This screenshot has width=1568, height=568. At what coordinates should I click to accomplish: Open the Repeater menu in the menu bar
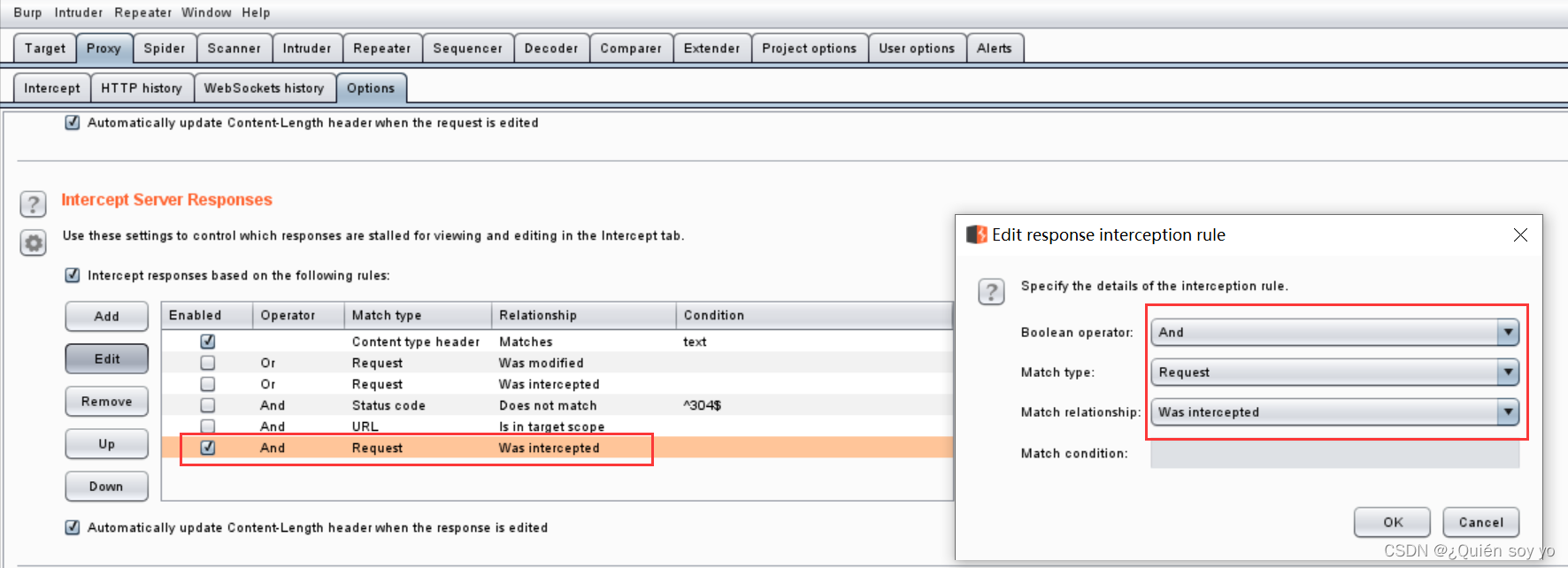tap(143, 12)
